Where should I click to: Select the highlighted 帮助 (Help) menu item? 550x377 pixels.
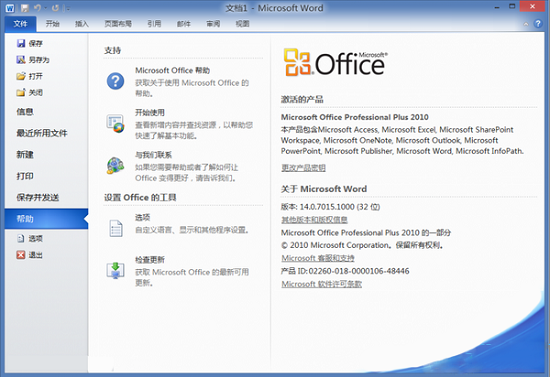(46, 219)
